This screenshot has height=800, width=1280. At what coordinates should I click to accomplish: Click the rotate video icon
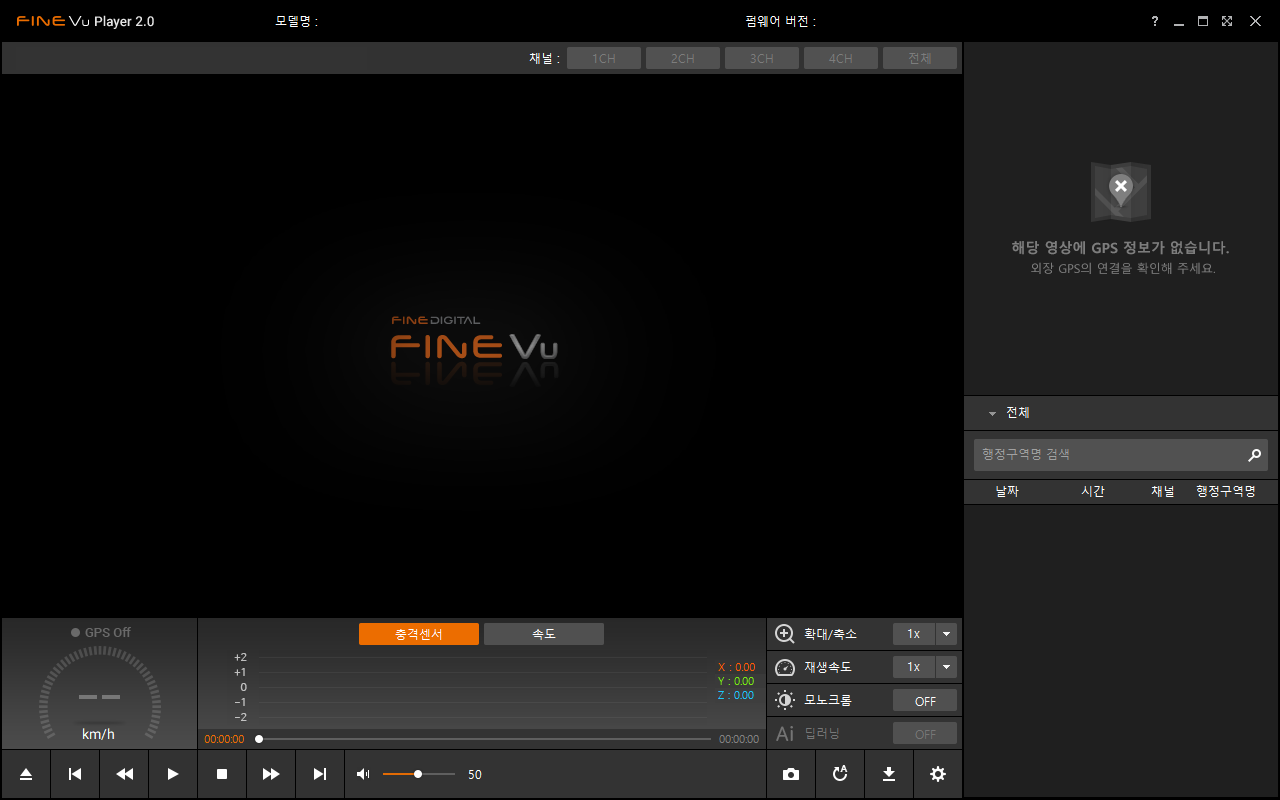click(x=840, y=774)
